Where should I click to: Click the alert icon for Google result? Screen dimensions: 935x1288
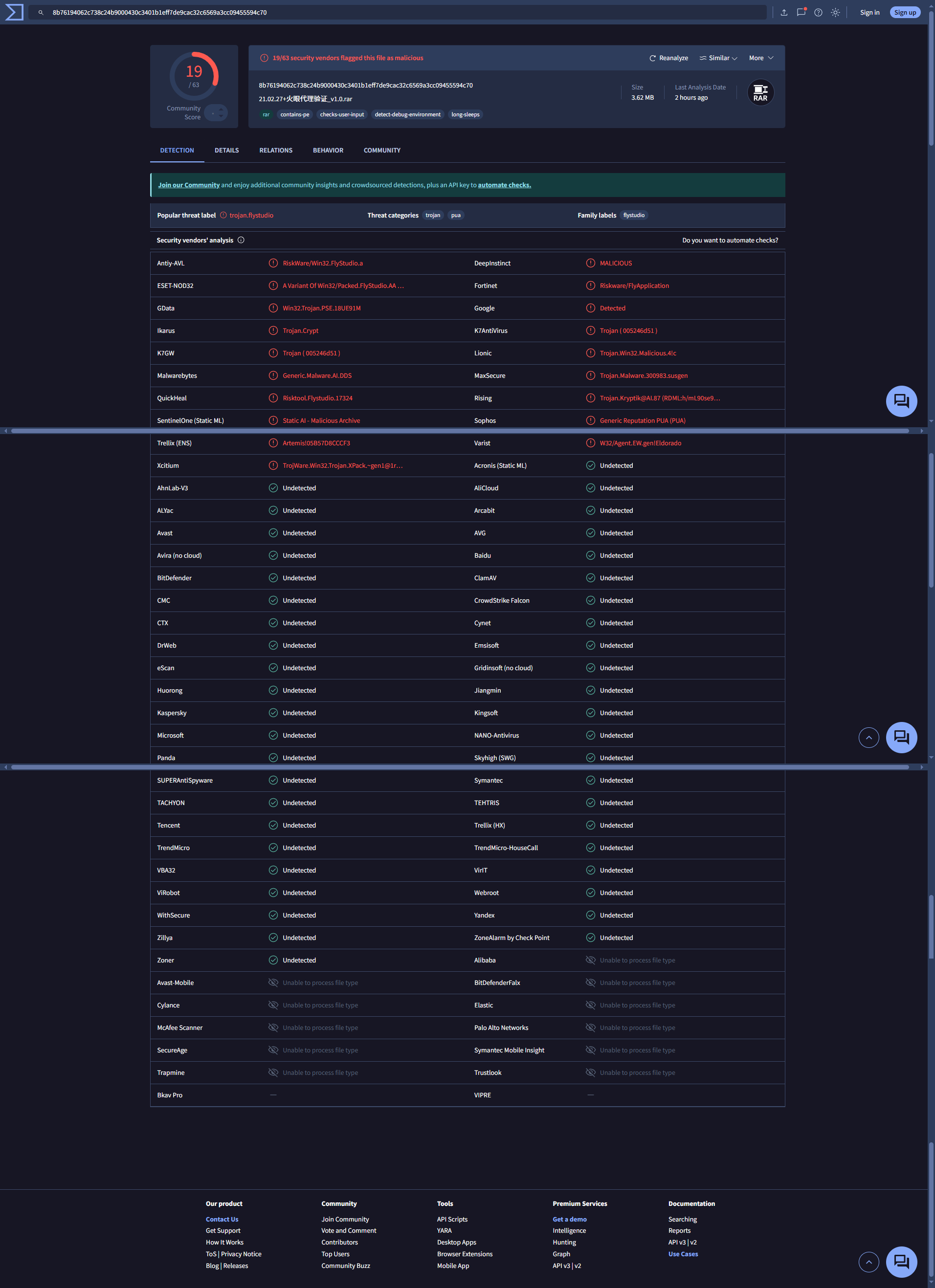point(591,308)
